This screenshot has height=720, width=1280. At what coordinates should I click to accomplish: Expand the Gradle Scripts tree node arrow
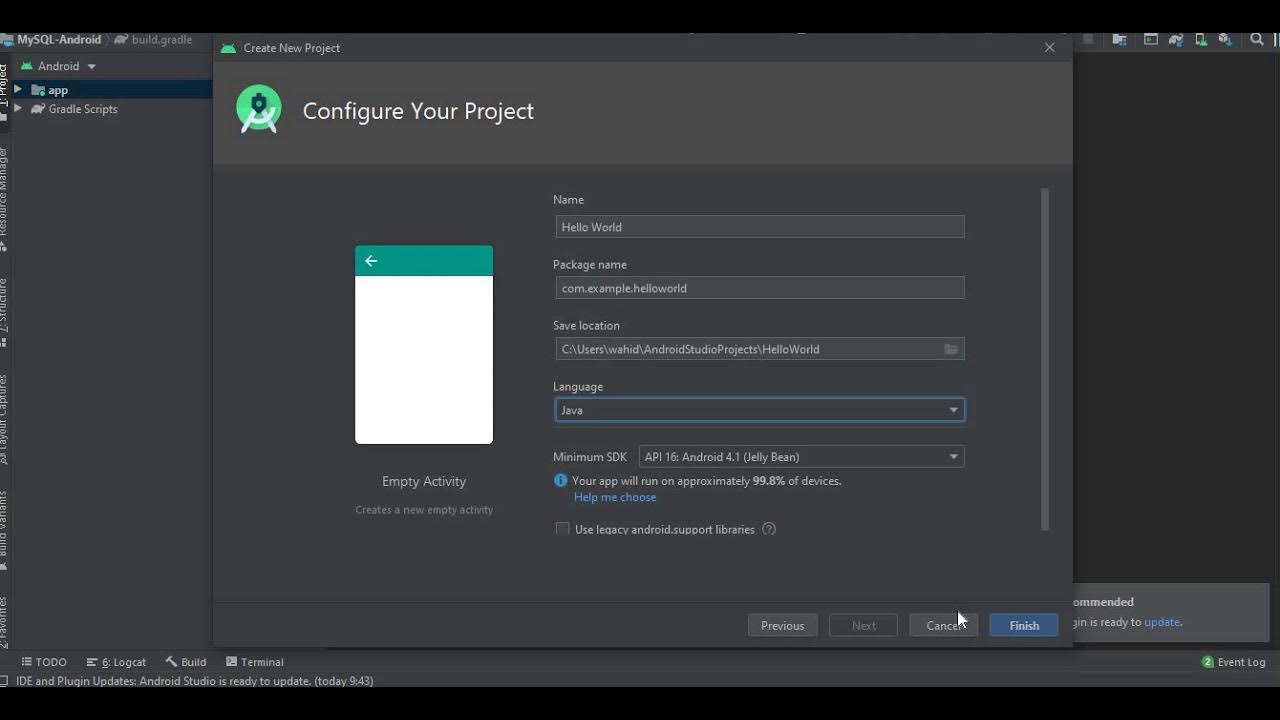(17, 109)
